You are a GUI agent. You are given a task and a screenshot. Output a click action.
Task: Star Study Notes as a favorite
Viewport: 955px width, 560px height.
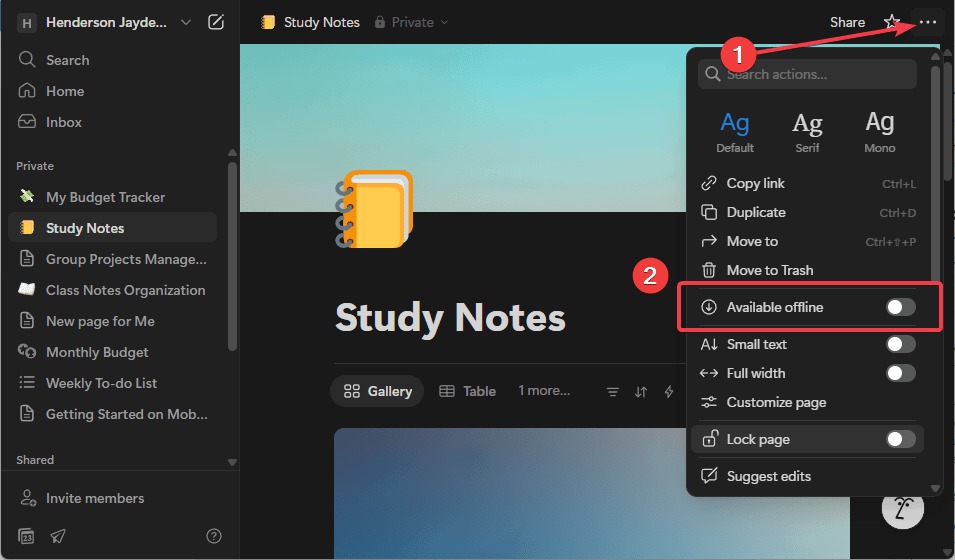(x=891, y=22)
